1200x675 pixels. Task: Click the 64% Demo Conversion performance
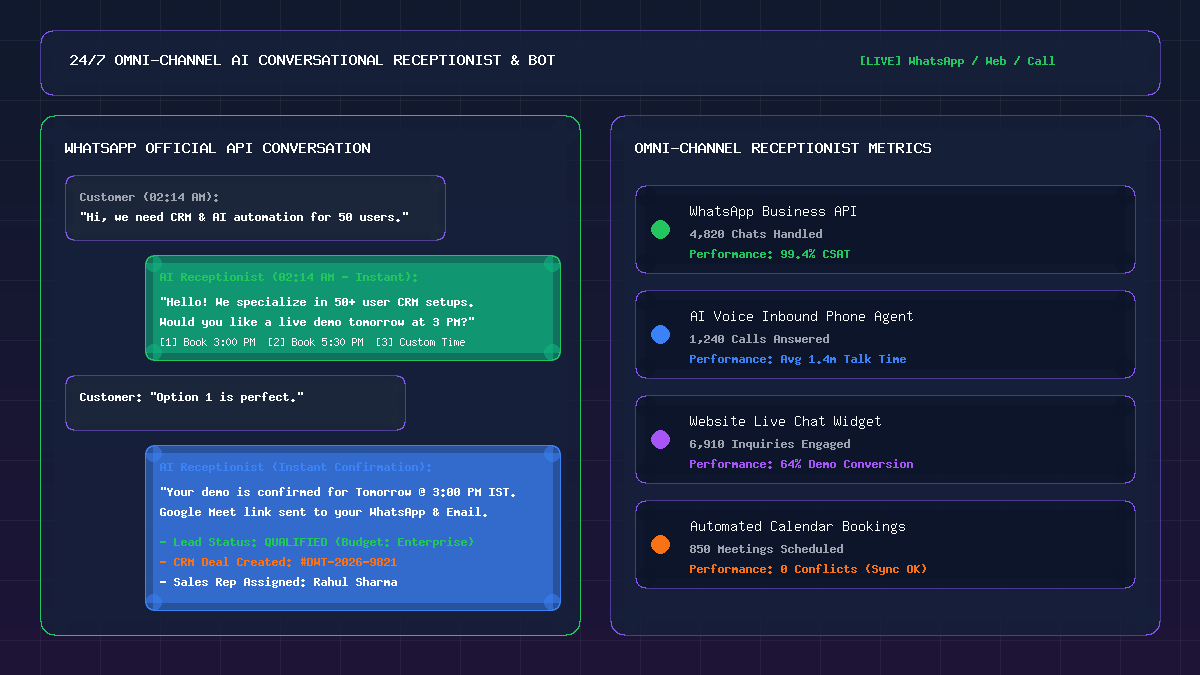[801, 464]
